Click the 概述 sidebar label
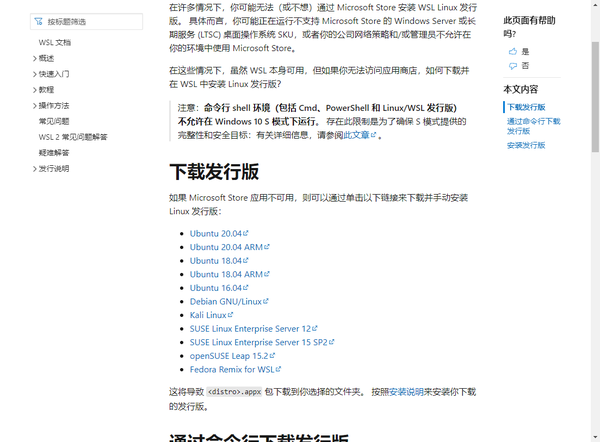Viewport: 600px width, 442px height. 46,58
